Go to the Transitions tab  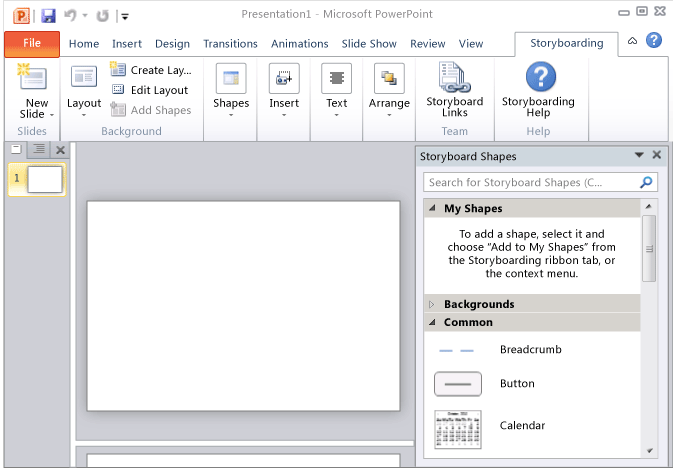(x=230, y=44)
